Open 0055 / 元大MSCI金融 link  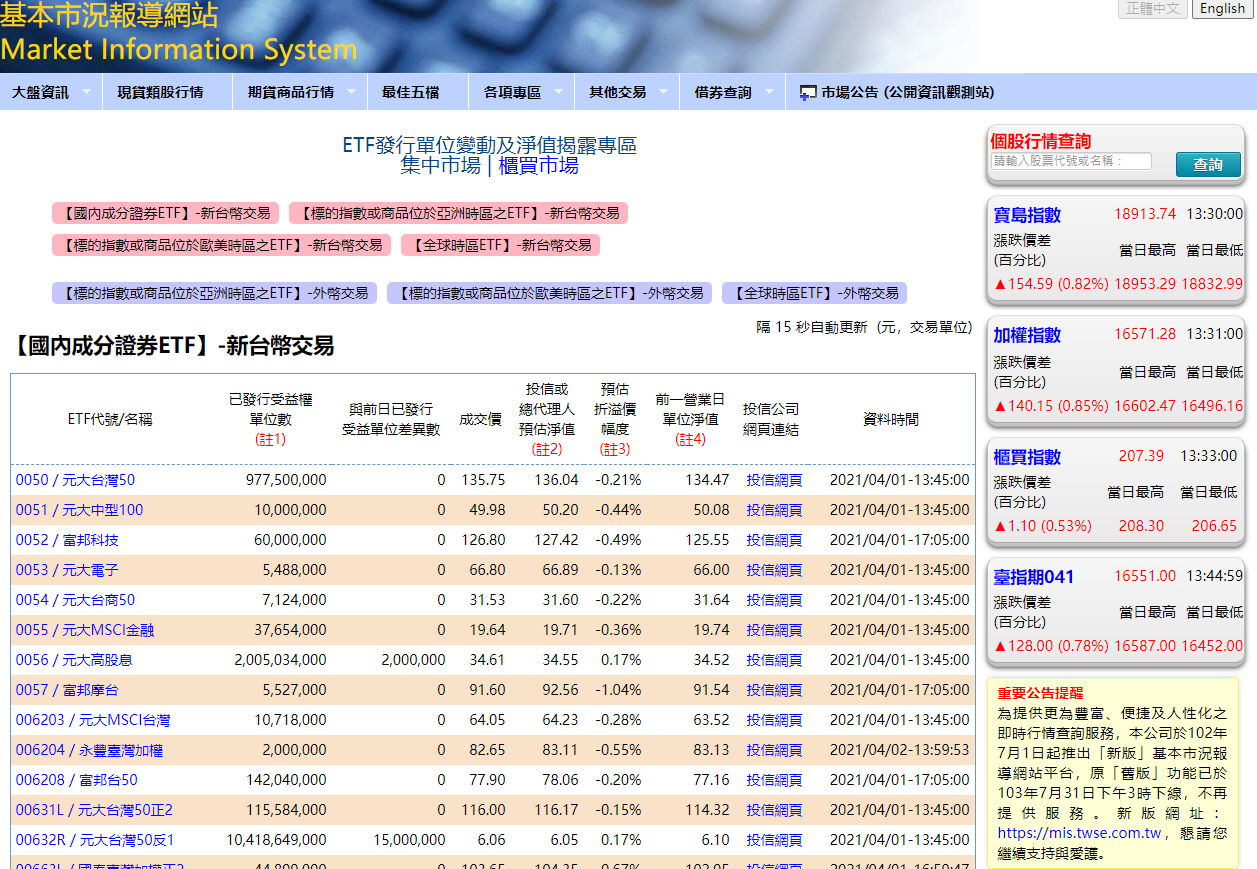85,630
